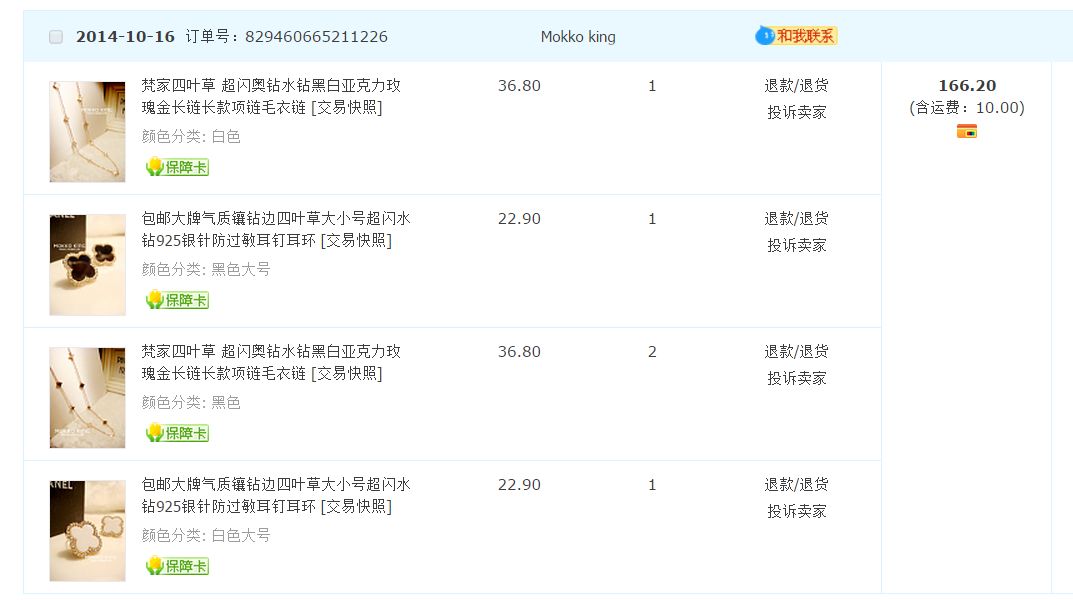This screenshot has width=1073, height=600.
Task: Click 保障卡 badge for the white necklace item
Action: pyautogui.click(x=177, y=167)
